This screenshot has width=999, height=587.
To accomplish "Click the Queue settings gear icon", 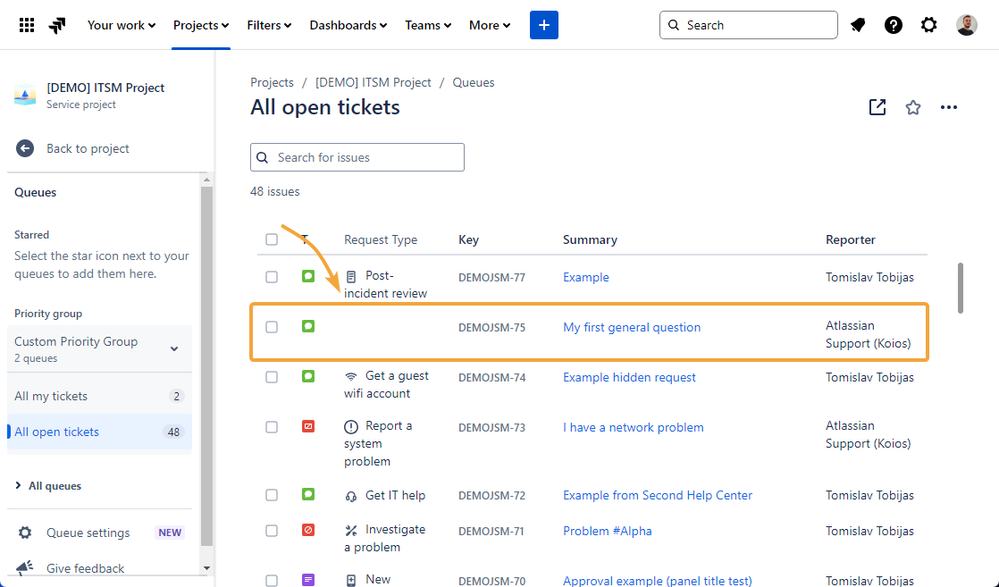I will click(x=25, y=532).
